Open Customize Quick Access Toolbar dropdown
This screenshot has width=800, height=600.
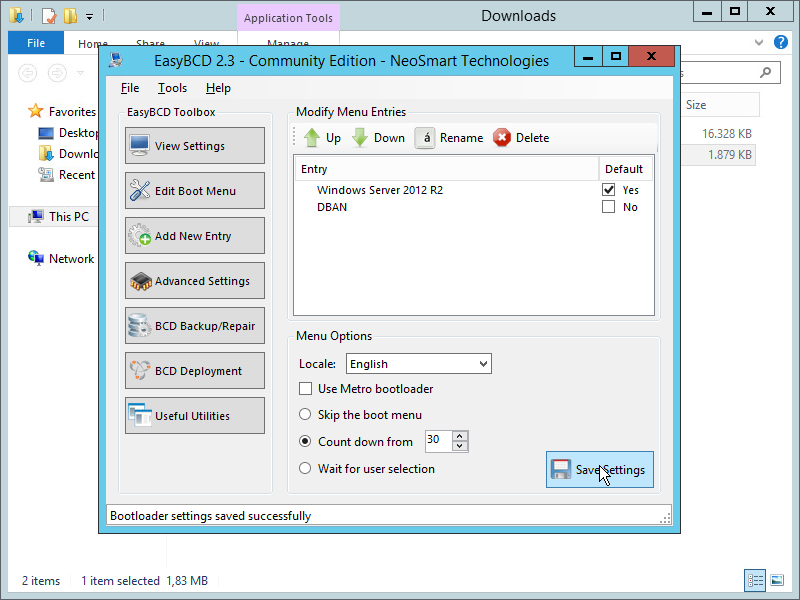pos(89,17)
